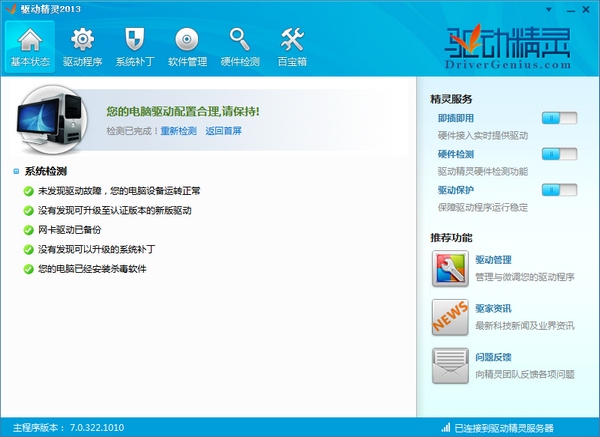Click green check beside 网卡驱动已备份
The width and height of the screenshot is (600, 437).
tap(29, 230)
